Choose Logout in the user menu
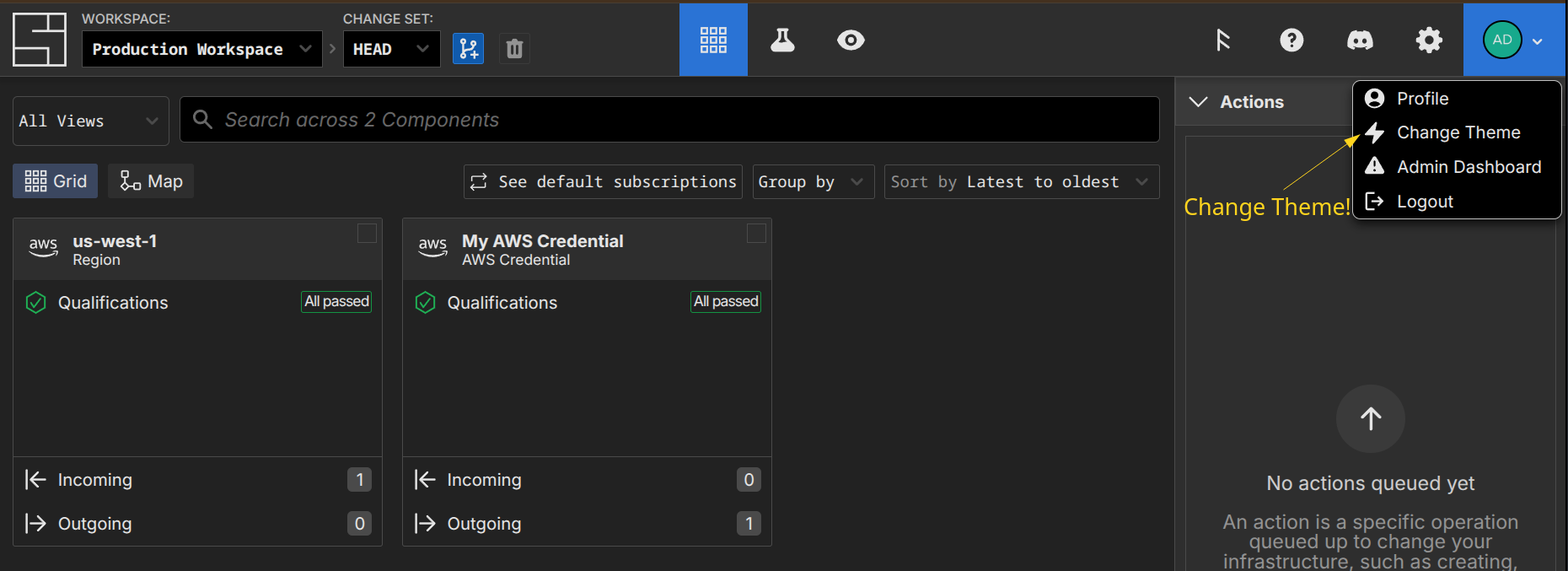This screenshot has height=571, width=1568. click(x=1425, y=202)
